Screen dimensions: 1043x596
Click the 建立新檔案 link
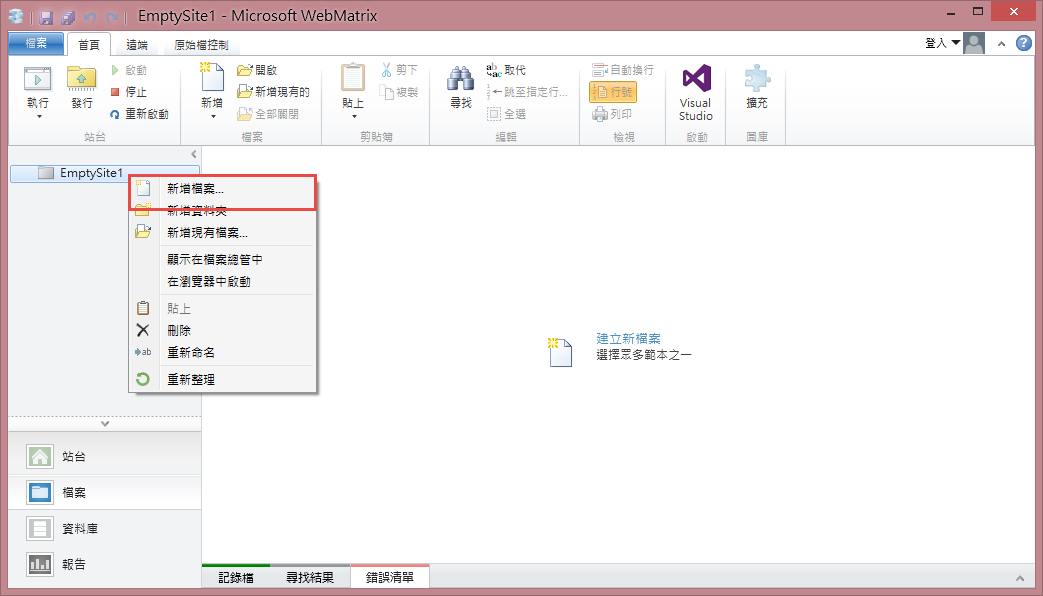pos(629,339)
